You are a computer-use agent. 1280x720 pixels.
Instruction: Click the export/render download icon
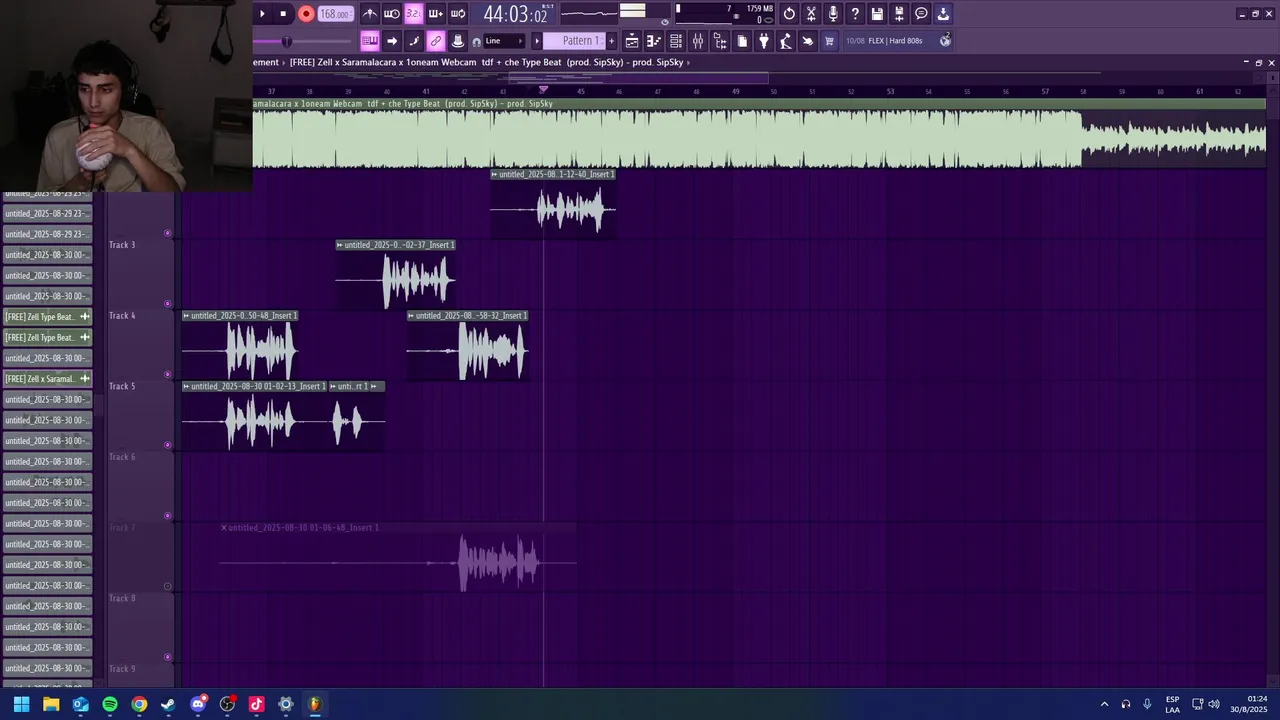point(943,14)
